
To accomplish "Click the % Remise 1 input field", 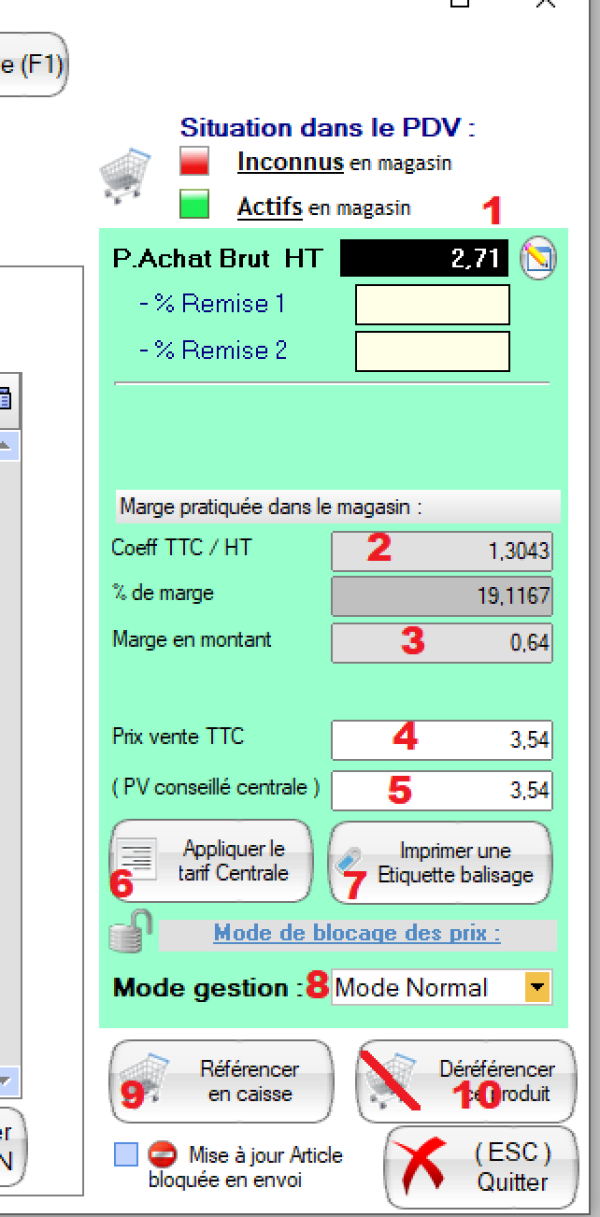I will click(x=432, y=304).
